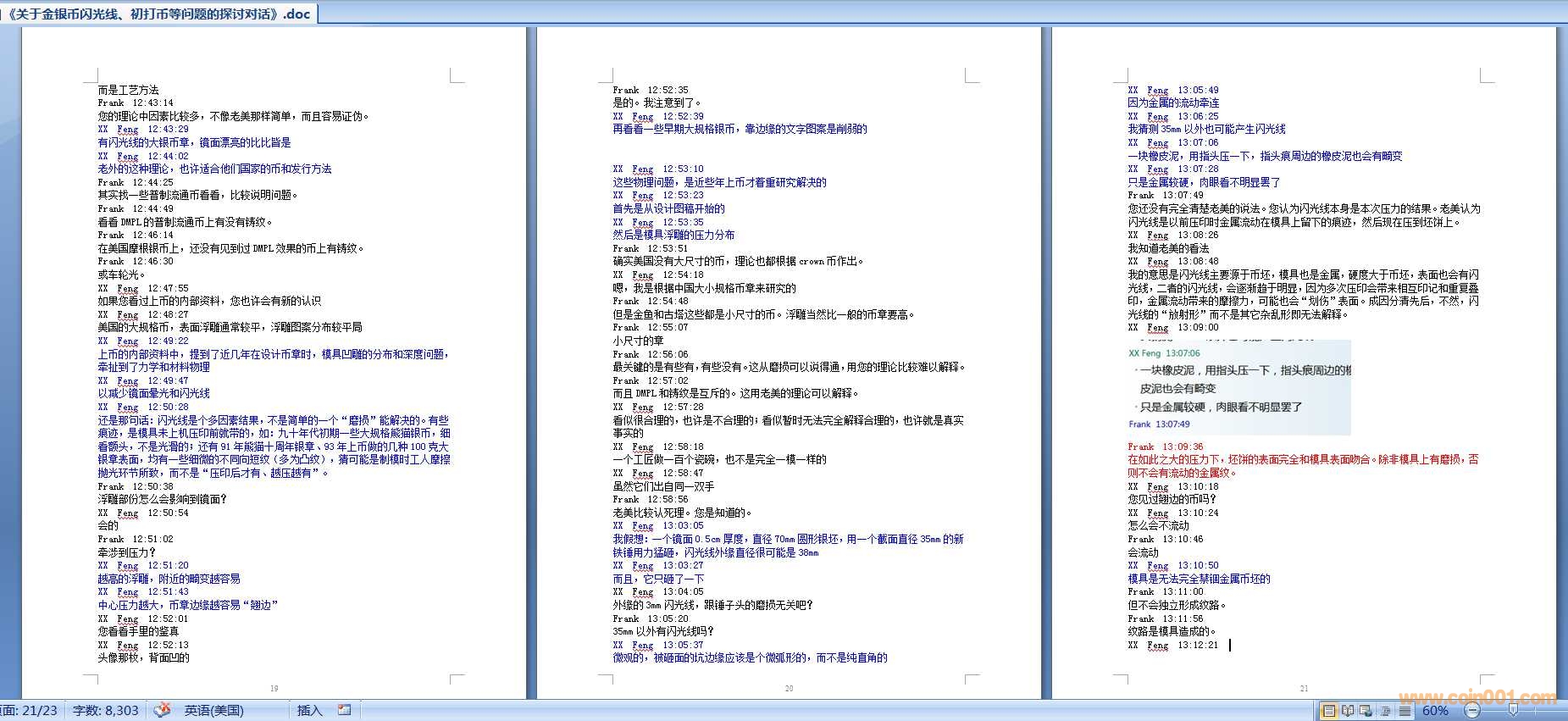The height and width of the screenshot is (721, 1568).
Task: Switch to Outline view icon
Action: 1386,711
